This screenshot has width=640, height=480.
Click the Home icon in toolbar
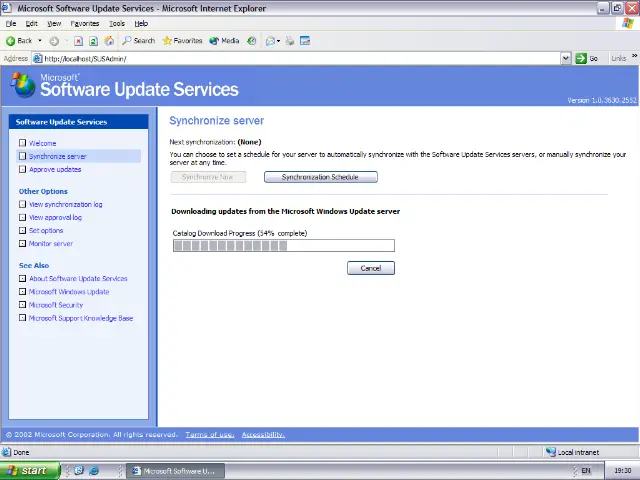coord(109,41)
